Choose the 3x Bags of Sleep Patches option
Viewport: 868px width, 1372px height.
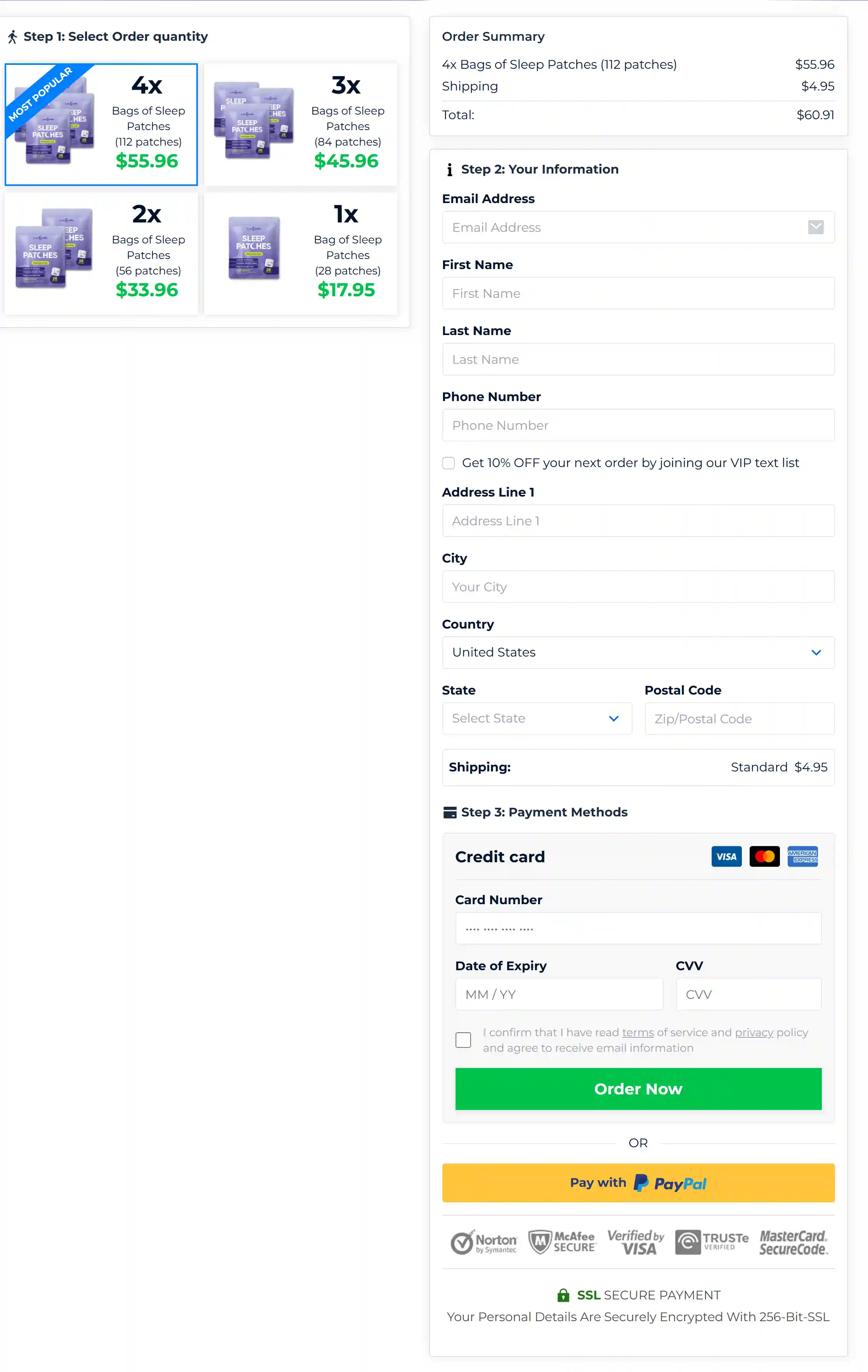301,124
